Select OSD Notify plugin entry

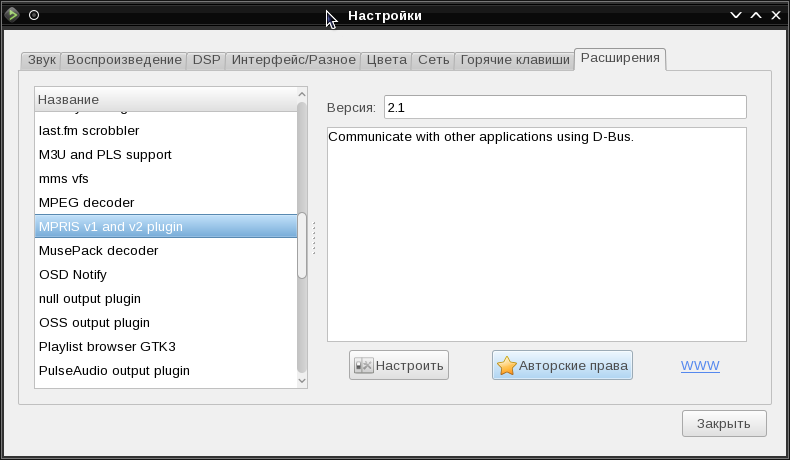click(73, 275)
